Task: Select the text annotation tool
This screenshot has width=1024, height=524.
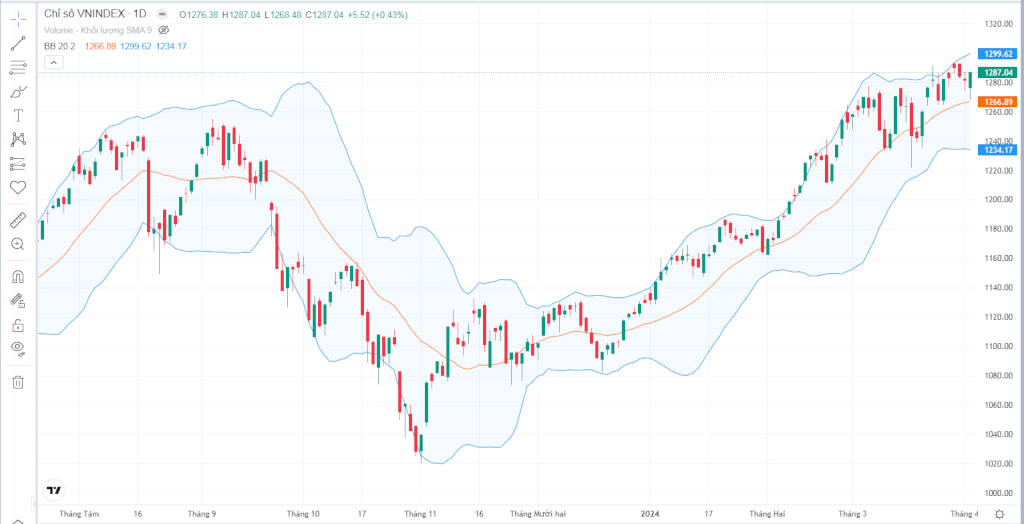Action: 18,116
